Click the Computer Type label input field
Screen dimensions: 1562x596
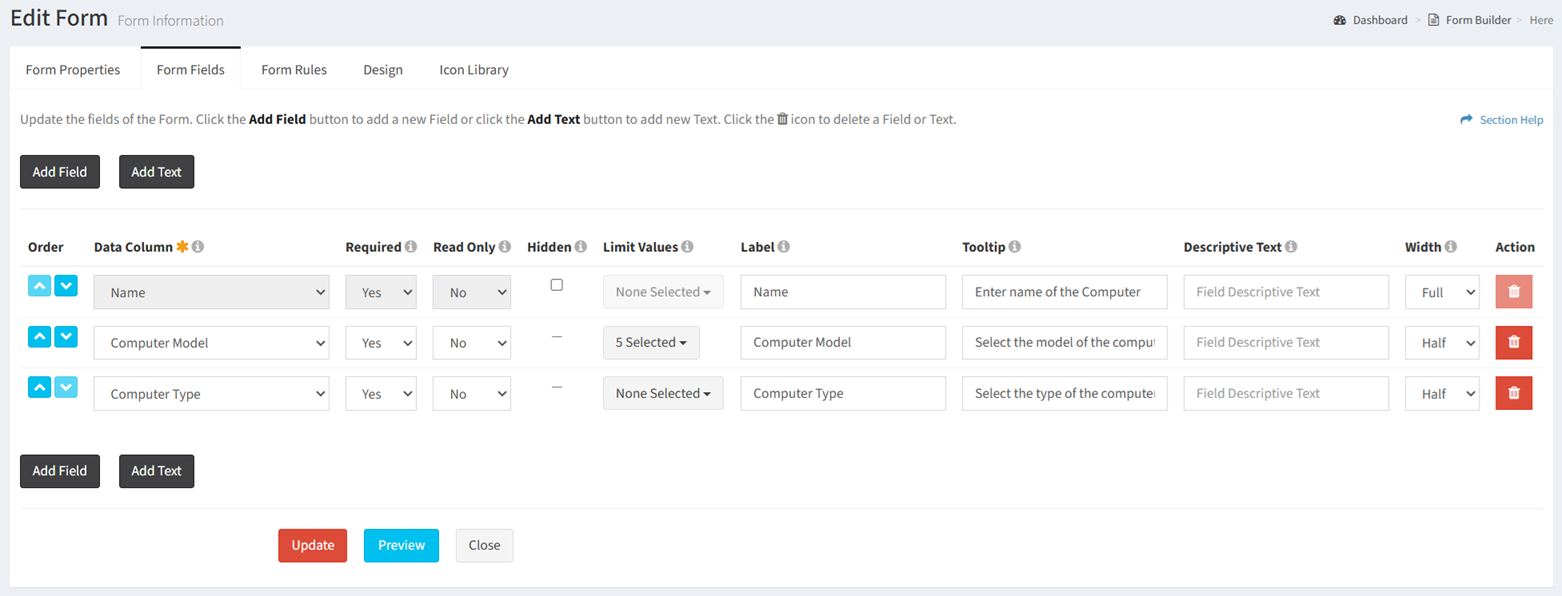(843, 394)
